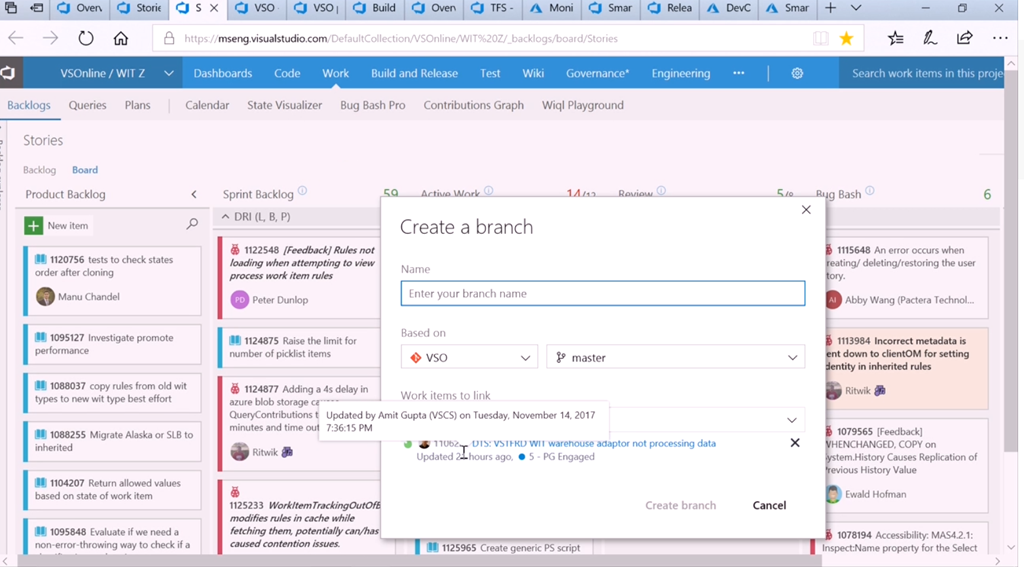This screenshot has height=567, width=1024.
Task: Click the browser home icon
Action: click(x=120, y=38)
